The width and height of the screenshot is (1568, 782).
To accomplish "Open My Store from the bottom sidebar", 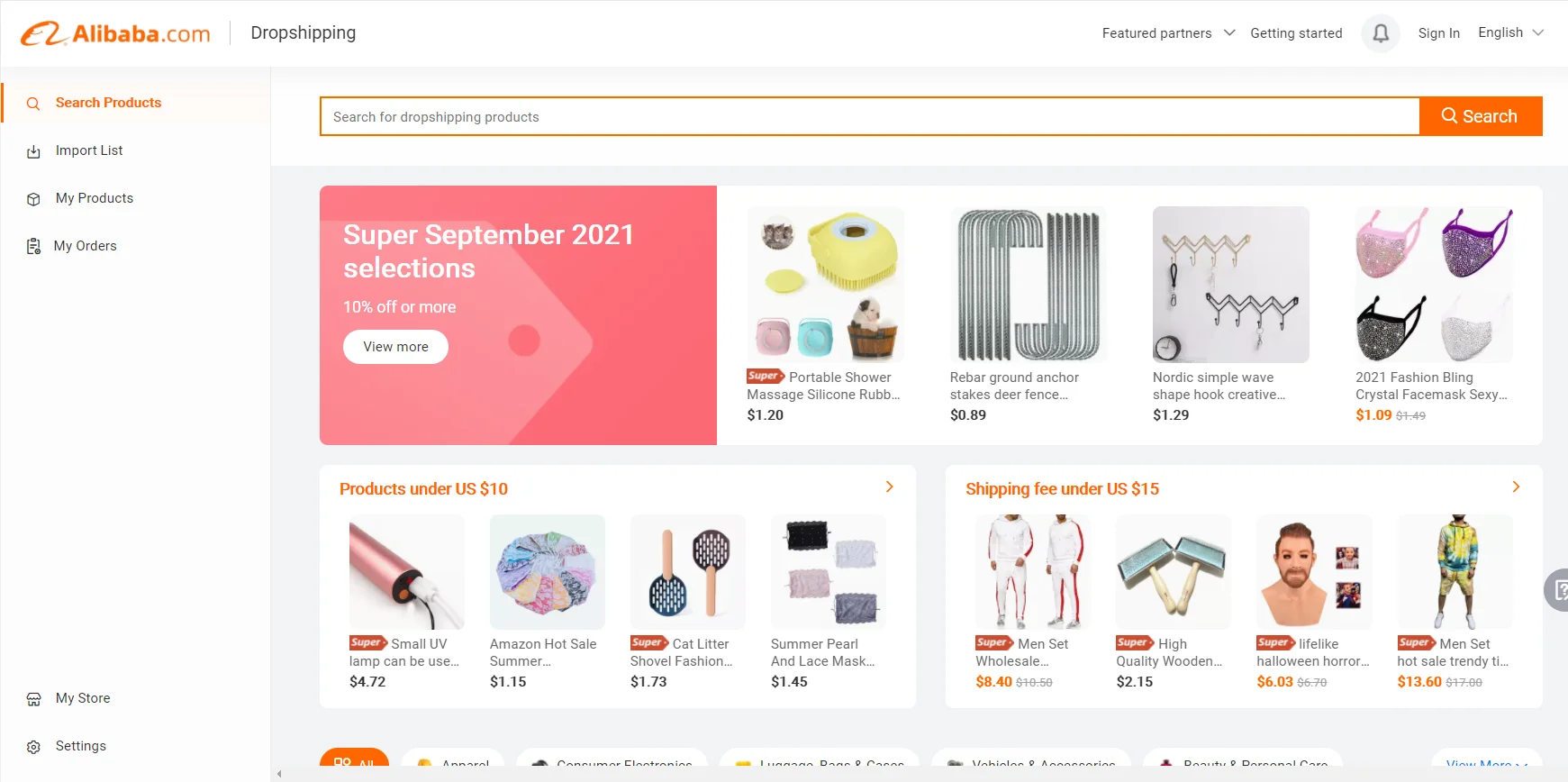I will 82,698.
